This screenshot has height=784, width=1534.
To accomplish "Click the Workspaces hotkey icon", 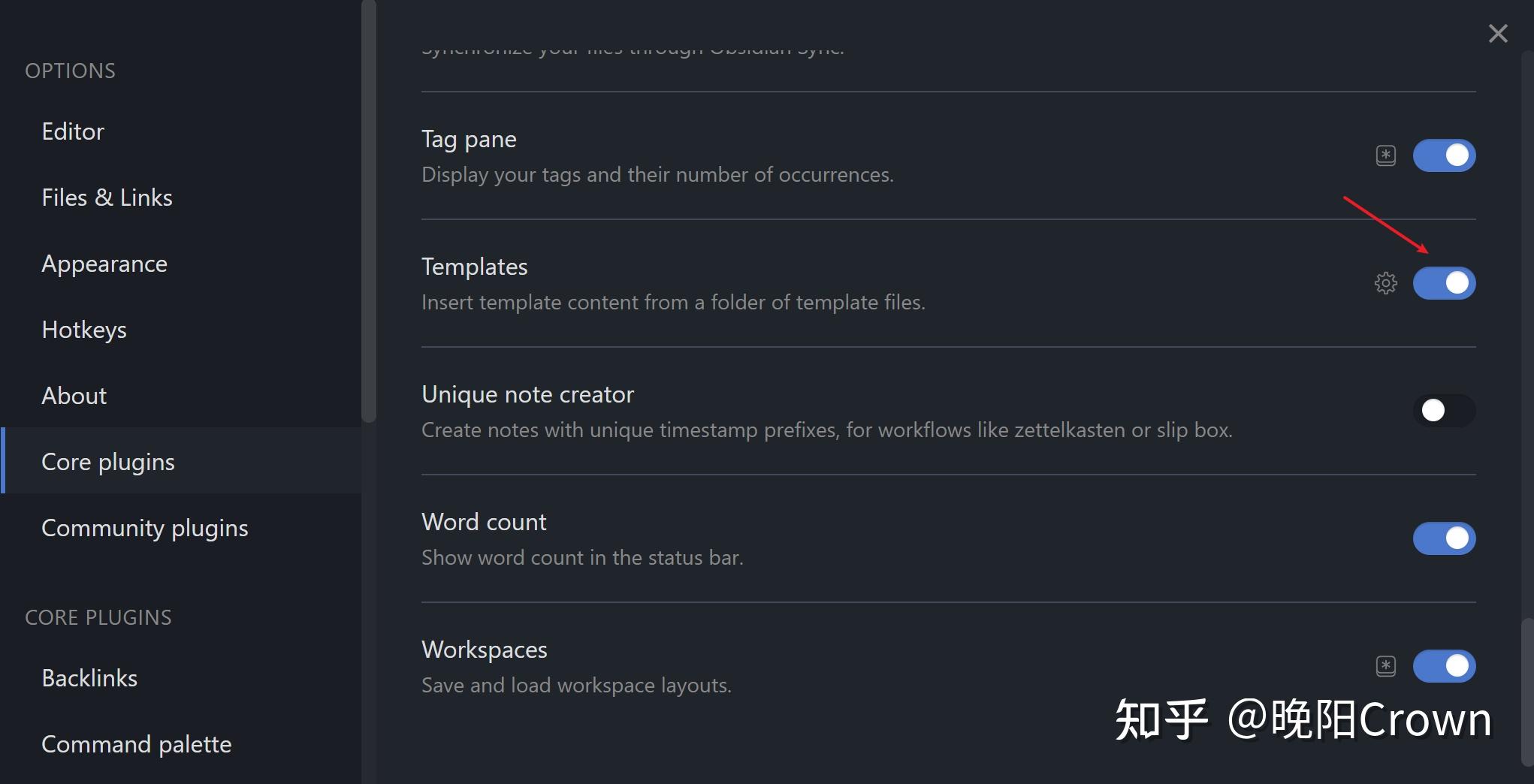I will pos(1386,666).
